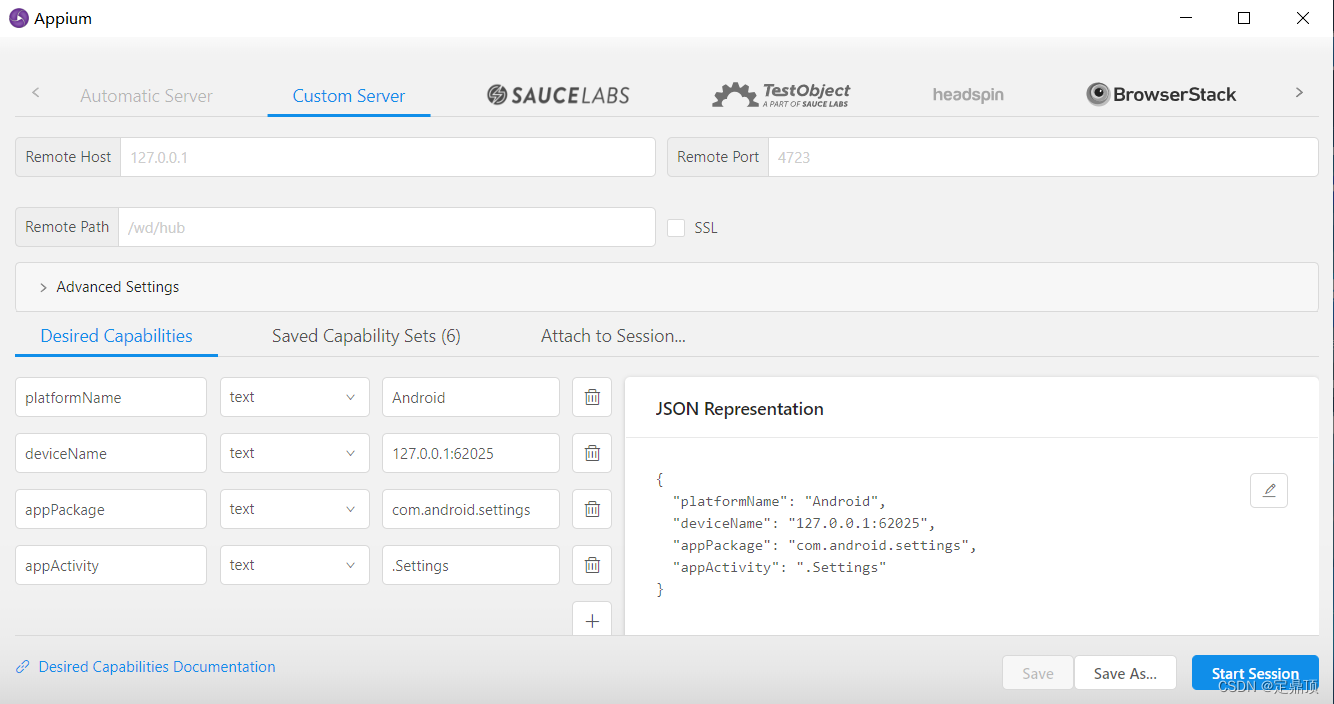Click the "appActivity" JSON line

(780, 567)
